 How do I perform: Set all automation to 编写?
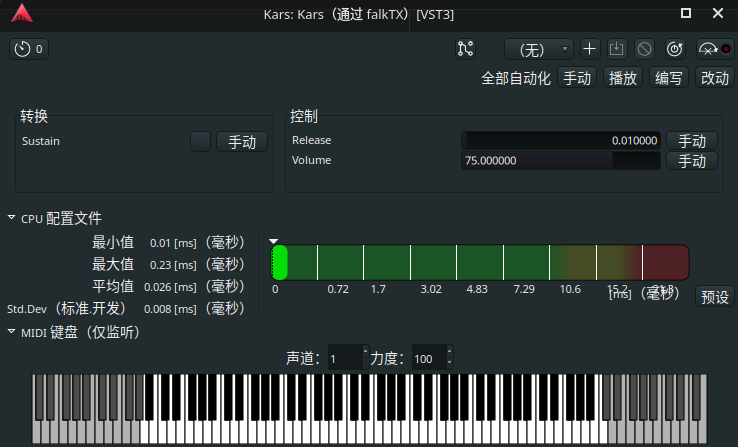668,78
